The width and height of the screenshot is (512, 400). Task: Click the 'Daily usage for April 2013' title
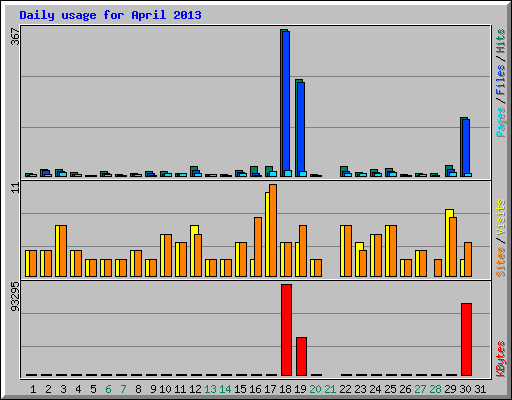coord(110,15)
